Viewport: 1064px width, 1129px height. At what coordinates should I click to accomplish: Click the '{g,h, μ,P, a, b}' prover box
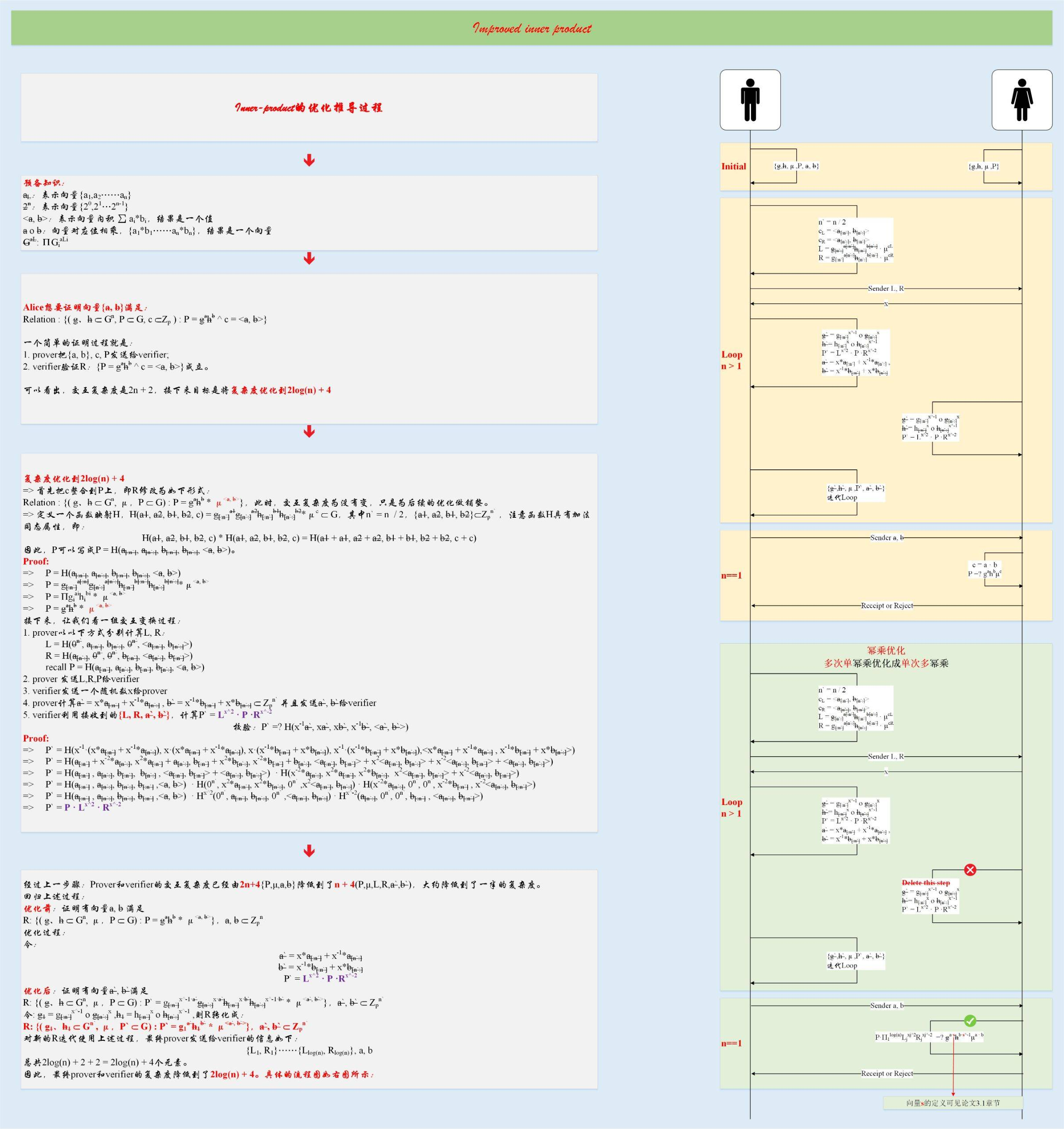click(796, 166)
